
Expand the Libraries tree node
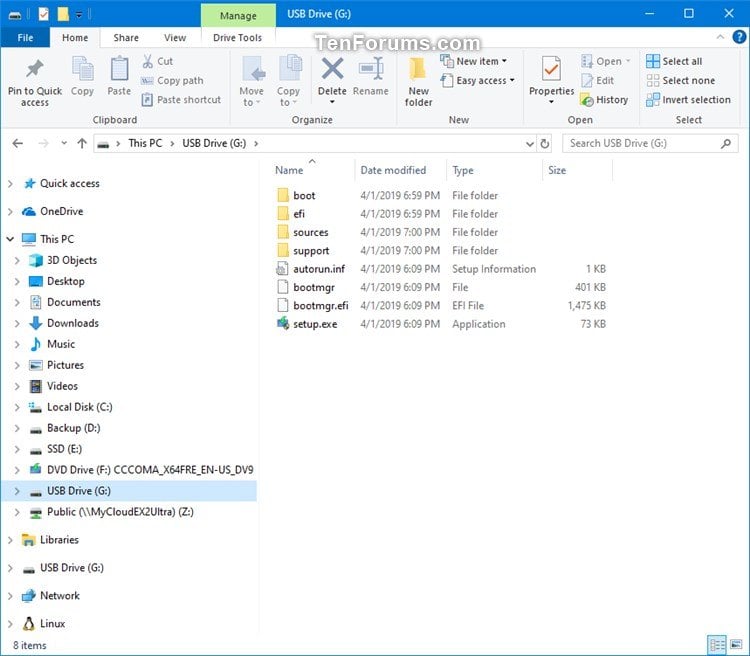[10, 540]
